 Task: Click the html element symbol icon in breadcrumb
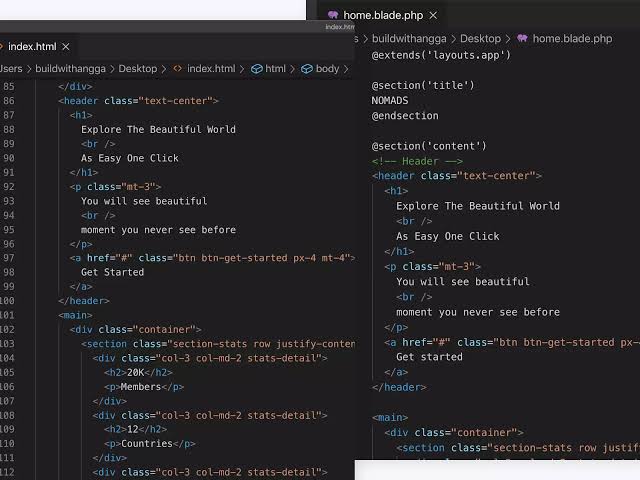(256, 69)
